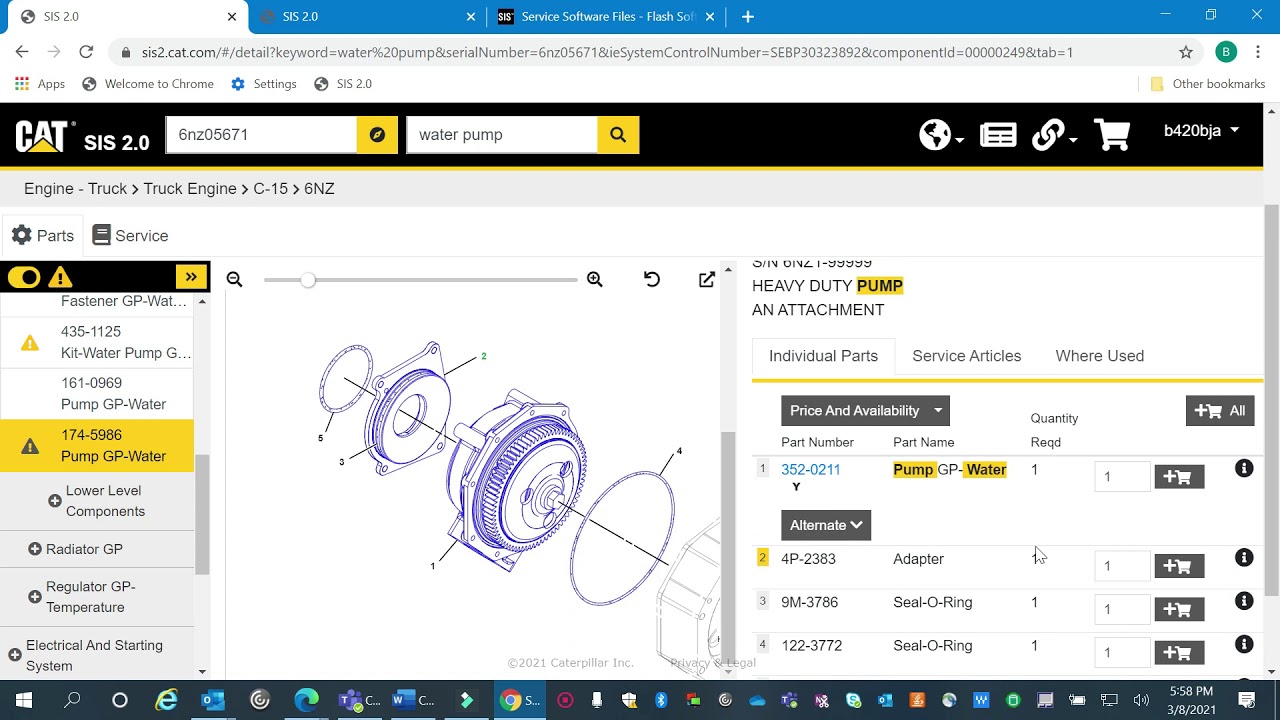Expand Electrical And Starting System node
The height and width of the screenshot is (720, 1280).
15,655
